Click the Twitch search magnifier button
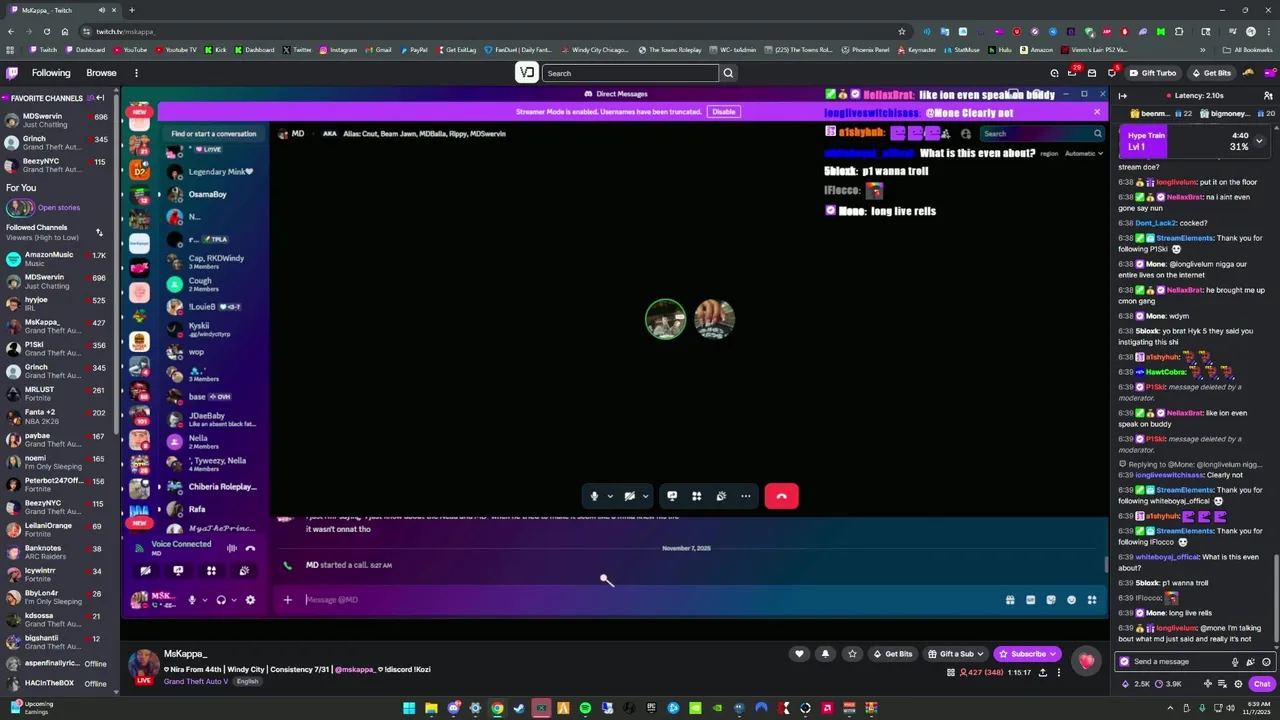Image resolution: width=1280 pixels, height=720 pixels. pos(728,73)
